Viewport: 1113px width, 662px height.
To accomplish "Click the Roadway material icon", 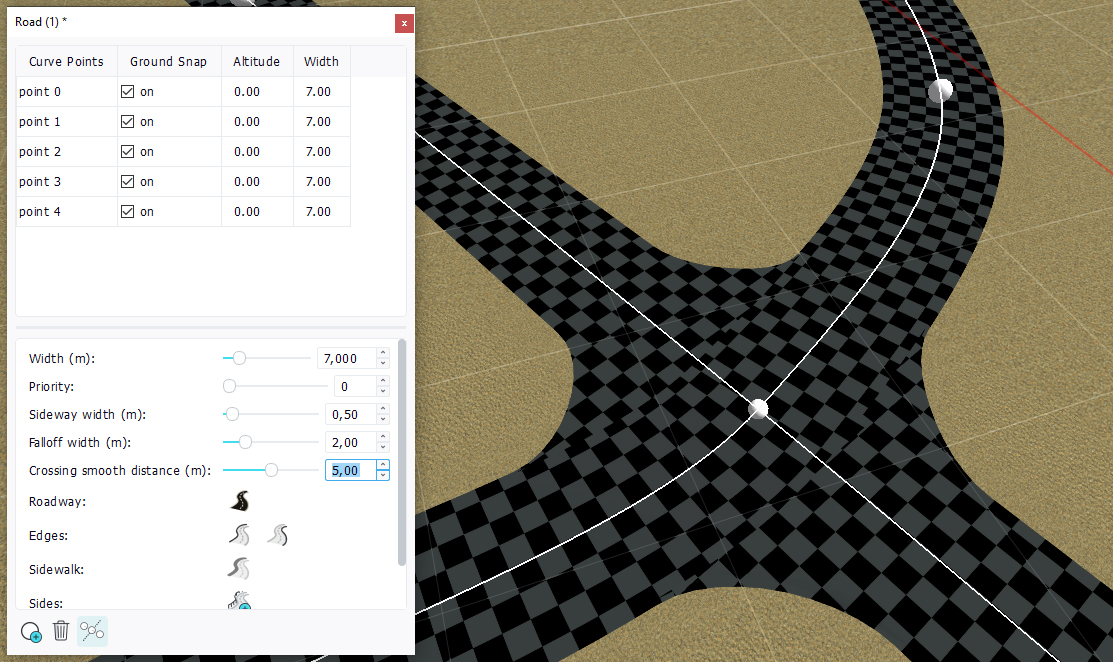I will coord(240,502).
